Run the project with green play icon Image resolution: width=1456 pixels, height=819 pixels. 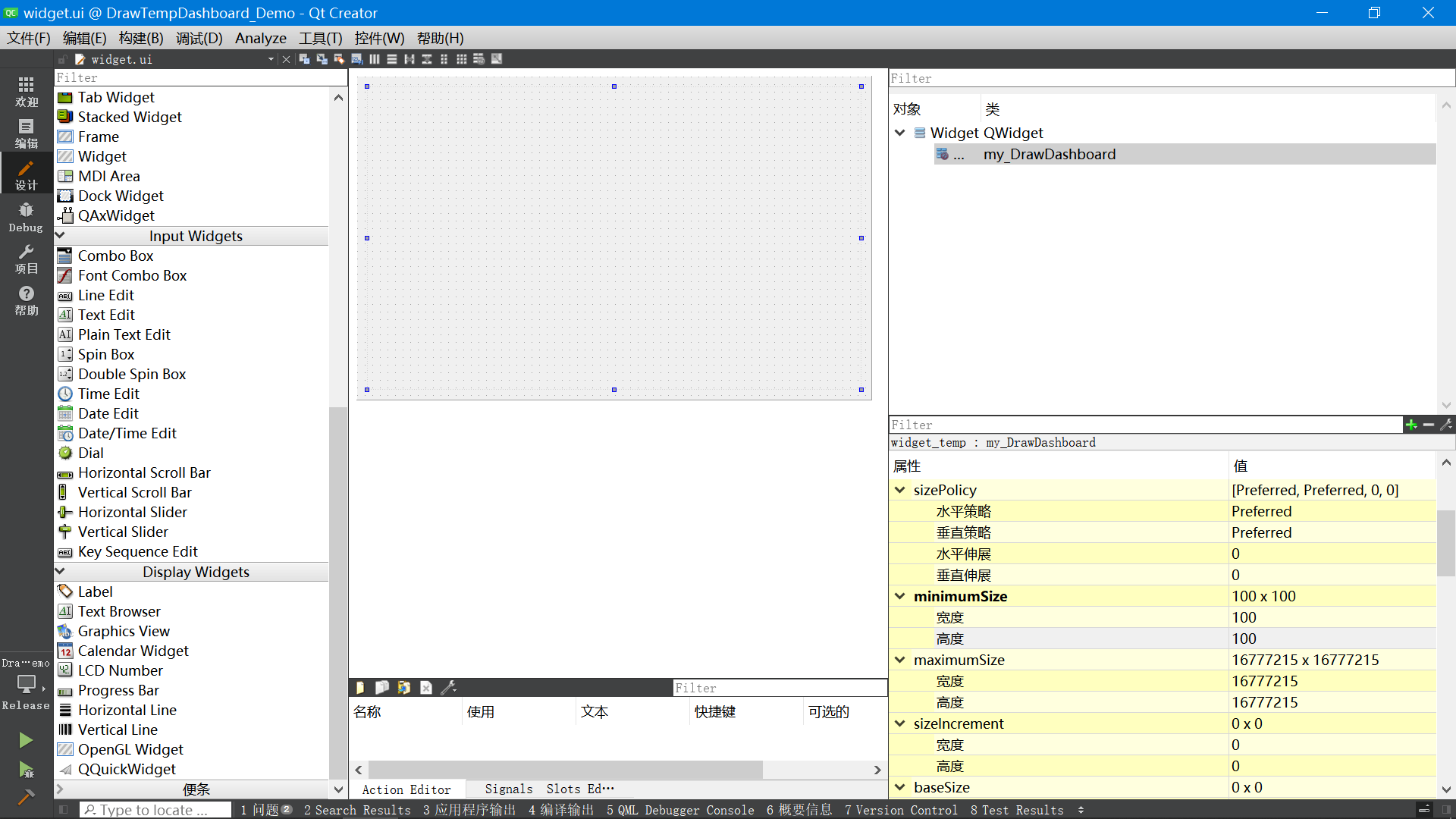(x=26, y=739)
